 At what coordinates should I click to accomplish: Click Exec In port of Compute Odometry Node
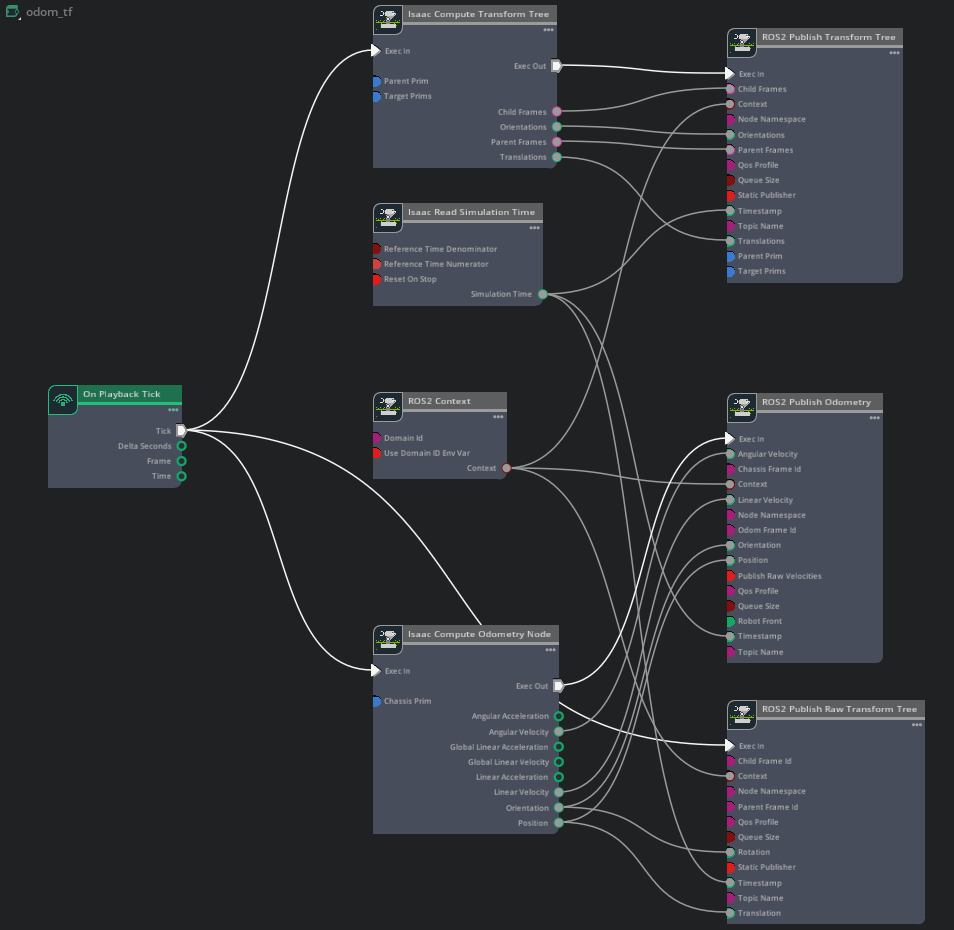pos(376,670)
